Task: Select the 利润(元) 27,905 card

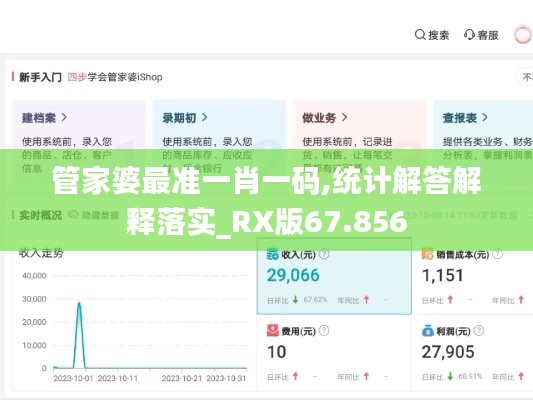Action: tap(472, 353)
